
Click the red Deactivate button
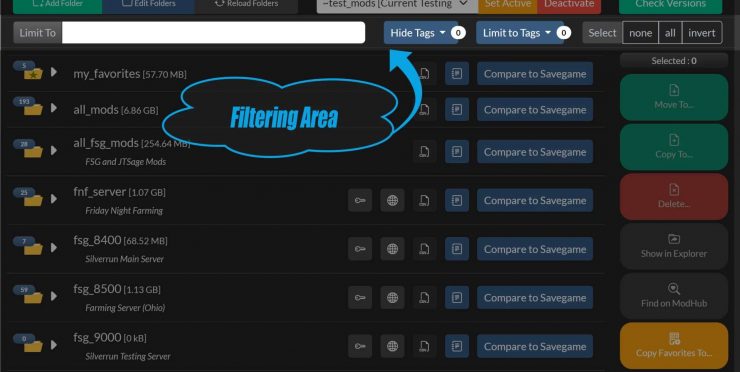click(569, 5)
